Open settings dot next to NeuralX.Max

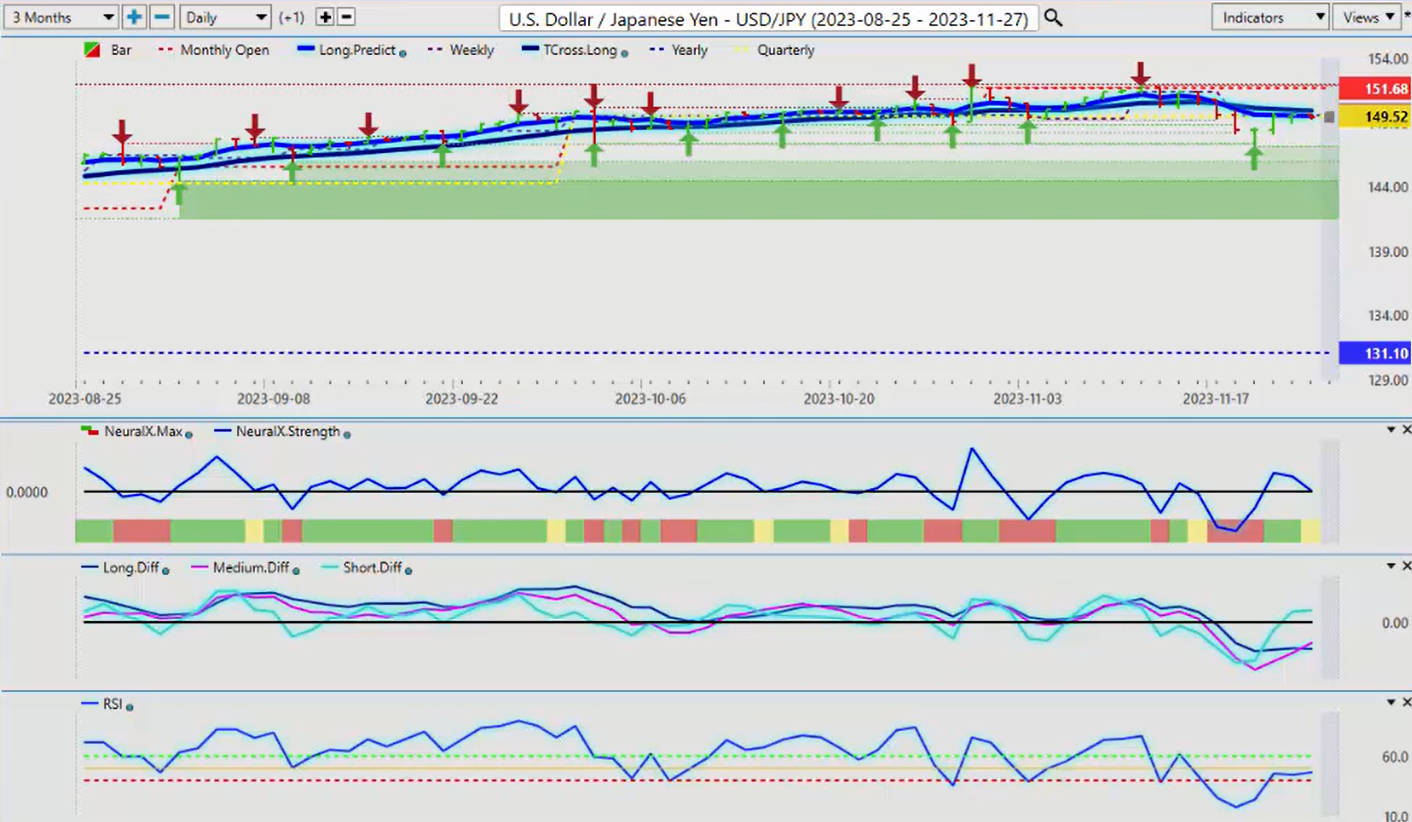tap(188, 434)
